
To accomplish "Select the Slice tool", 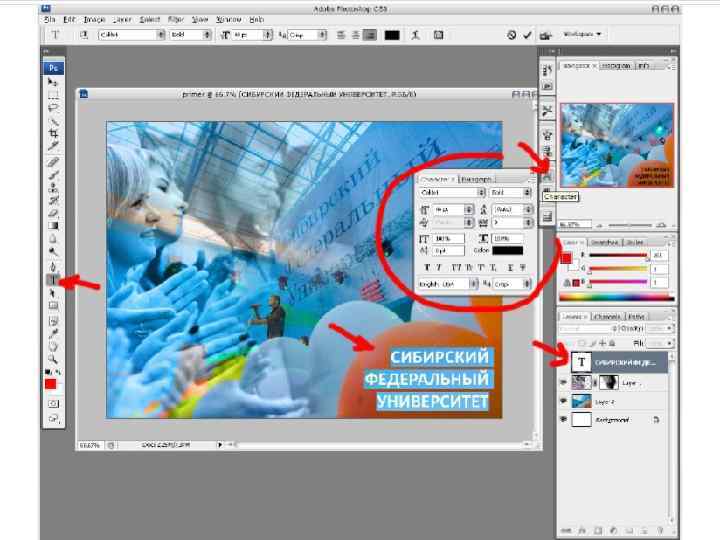I will point(53,146).
